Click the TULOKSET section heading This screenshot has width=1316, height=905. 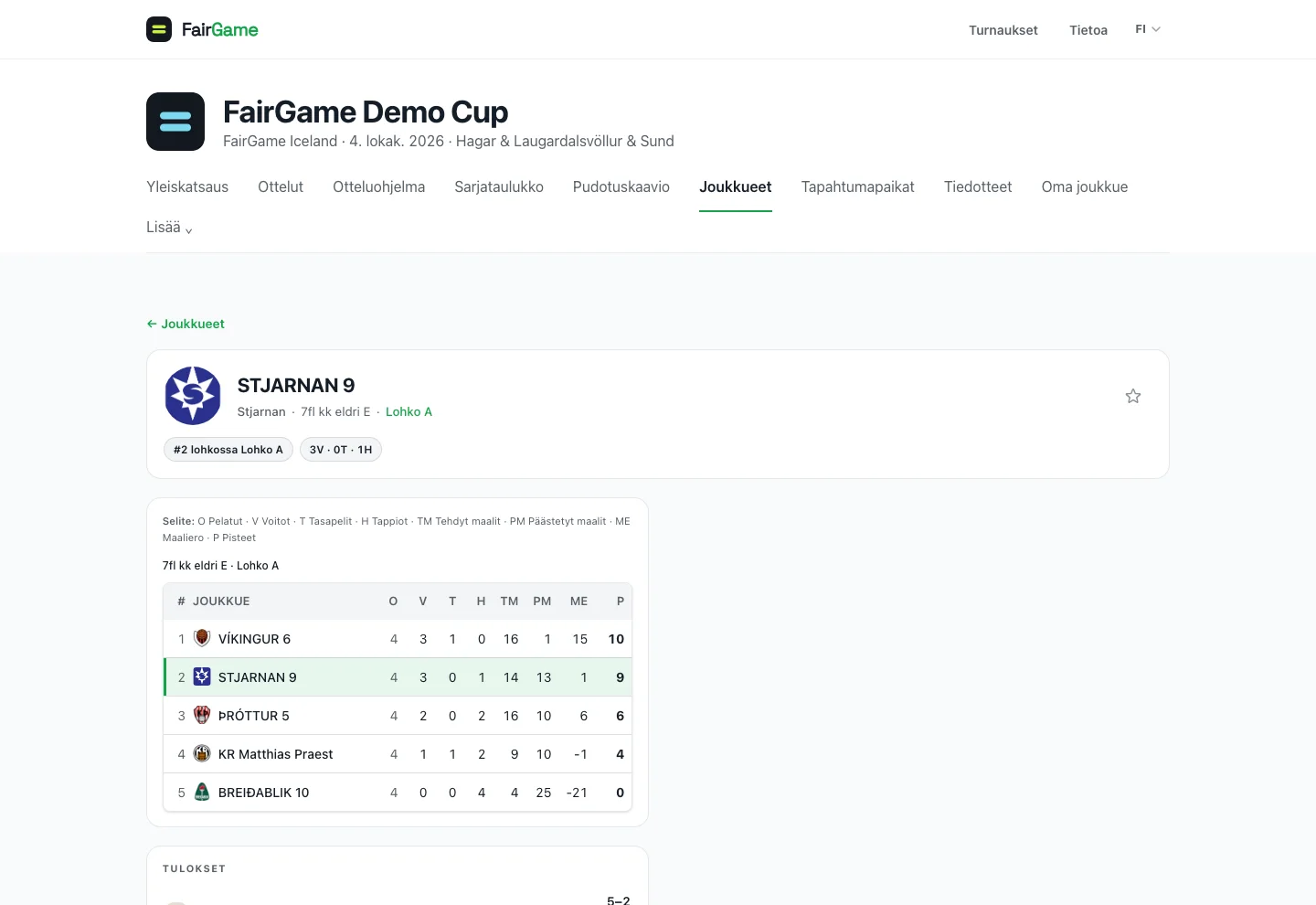click(x=194, y=868)
